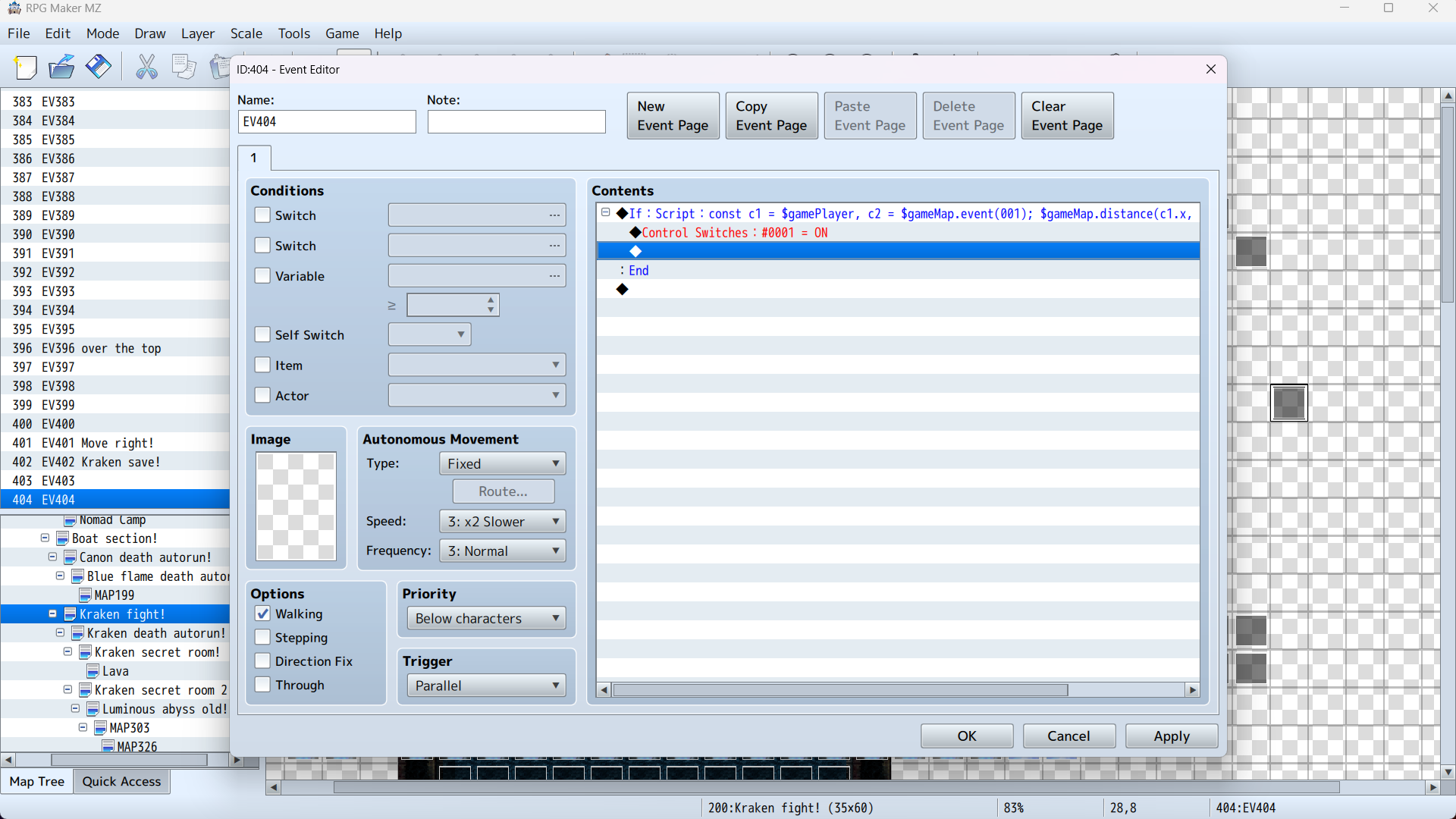1456x819 pixels.
Task: Click the New Event Page button
Action: 673,116
